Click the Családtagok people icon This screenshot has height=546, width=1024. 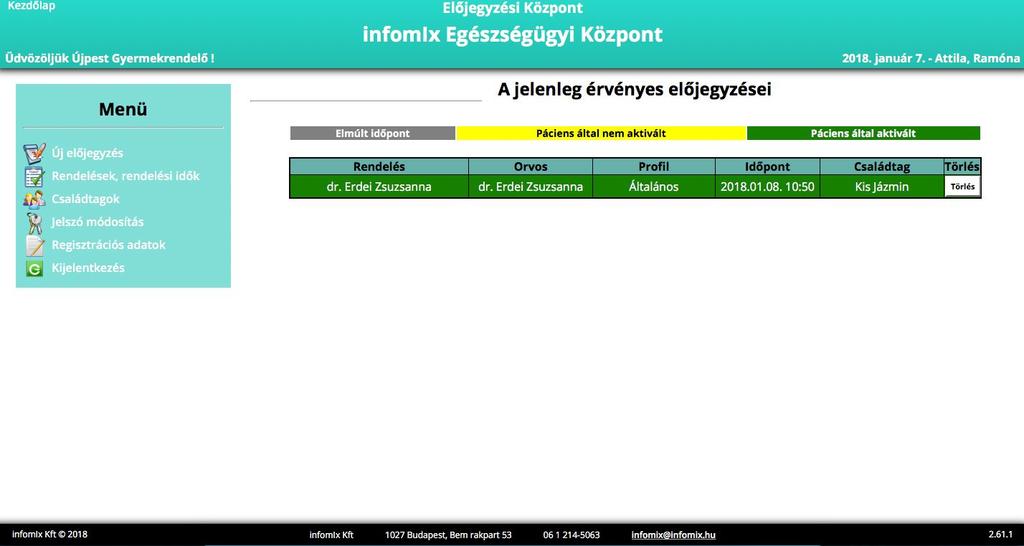coord(34,199)
